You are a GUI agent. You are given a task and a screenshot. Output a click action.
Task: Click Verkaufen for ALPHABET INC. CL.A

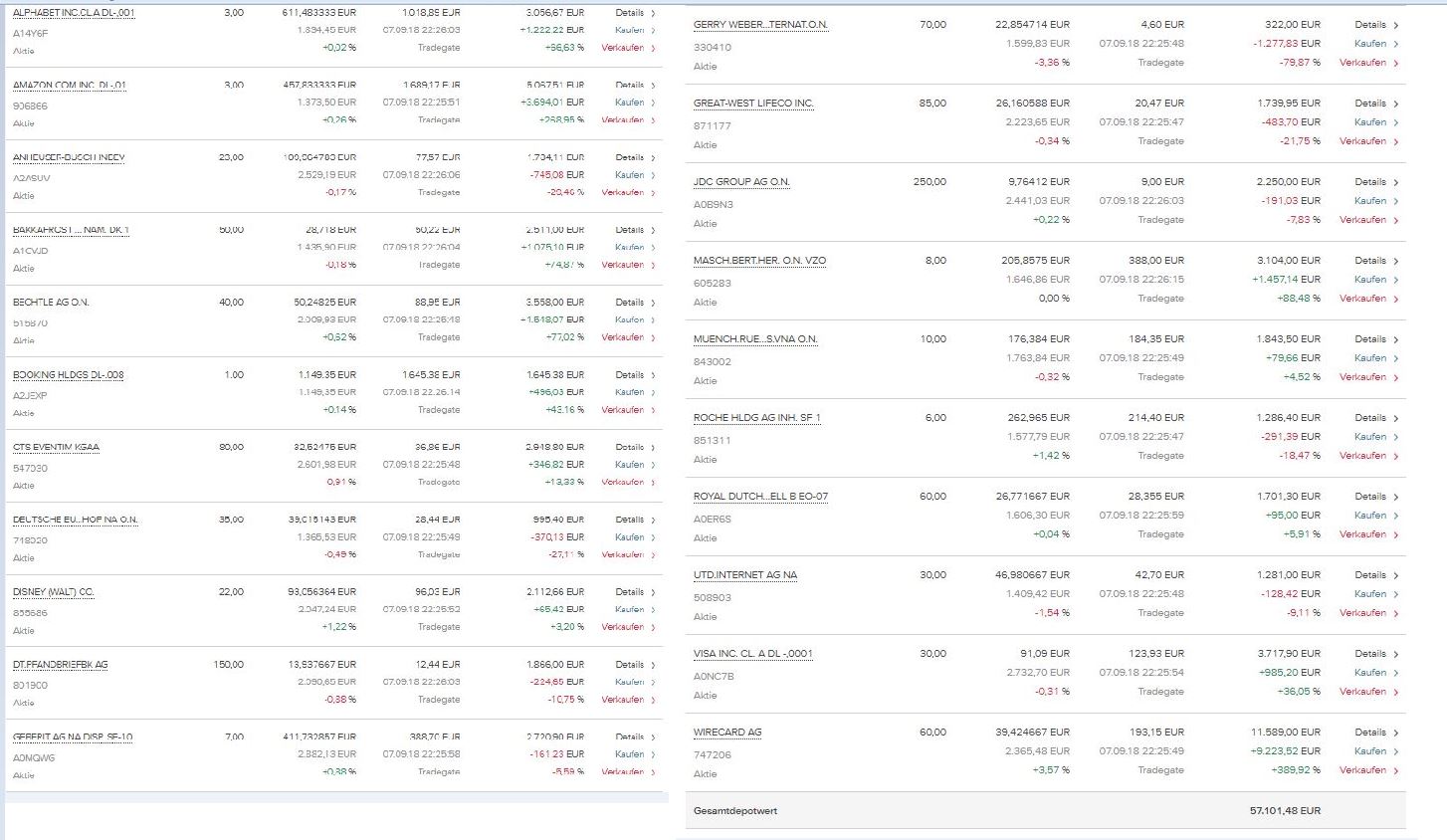point(623,48)
